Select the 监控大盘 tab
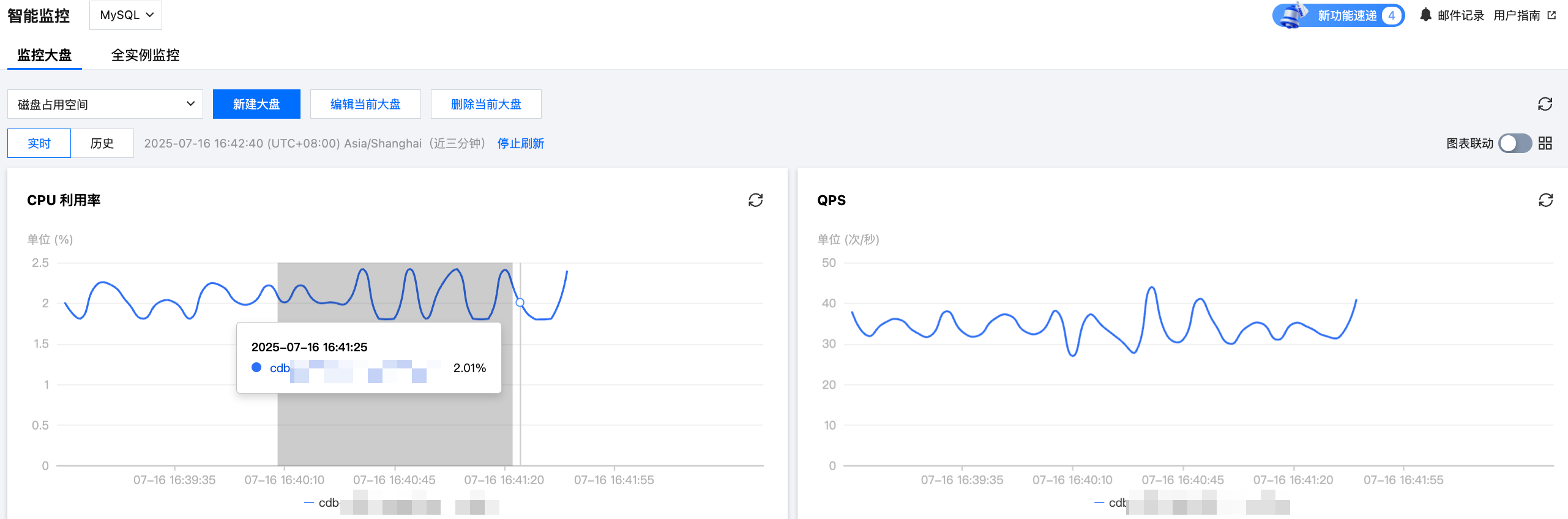 pos(44,55)
